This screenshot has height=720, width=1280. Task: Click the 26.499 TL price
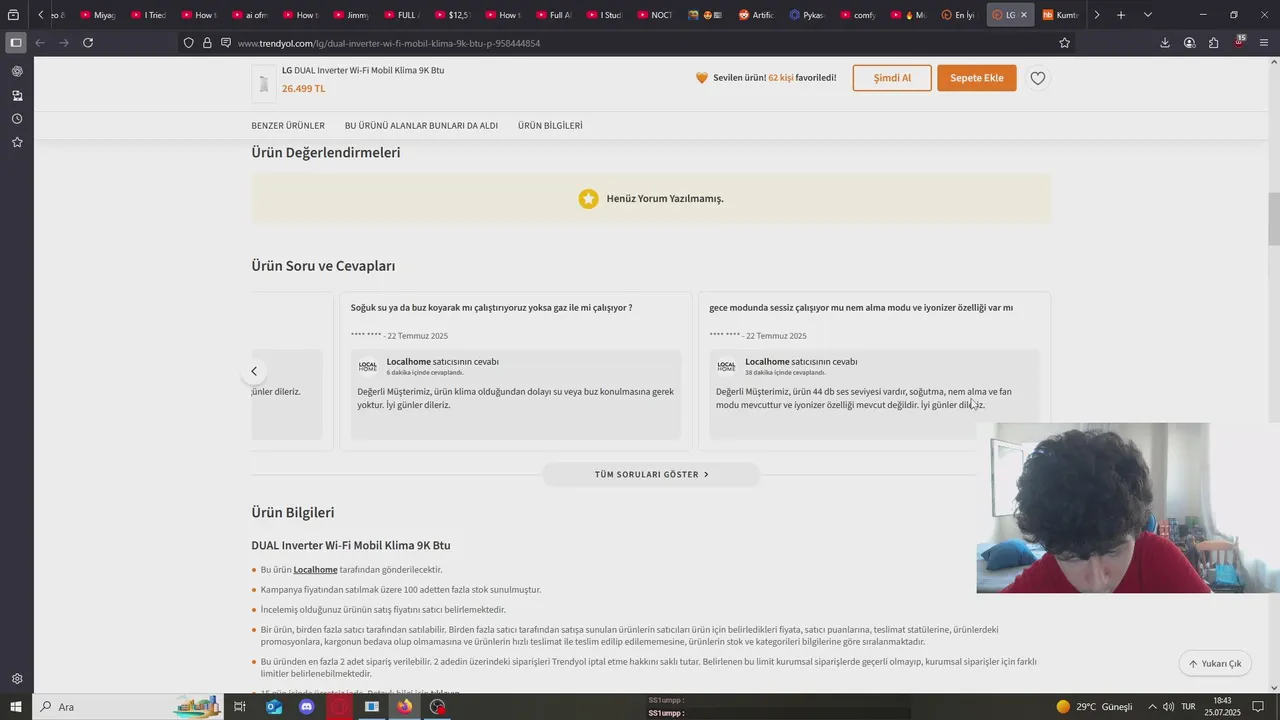tap(303, 88)
